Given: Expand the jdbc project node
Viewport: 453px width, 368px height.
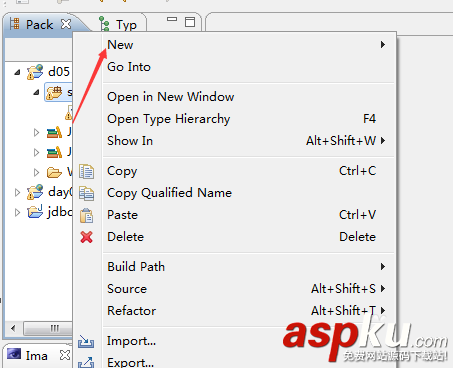Looking at the screenshot, I should 17,212.
